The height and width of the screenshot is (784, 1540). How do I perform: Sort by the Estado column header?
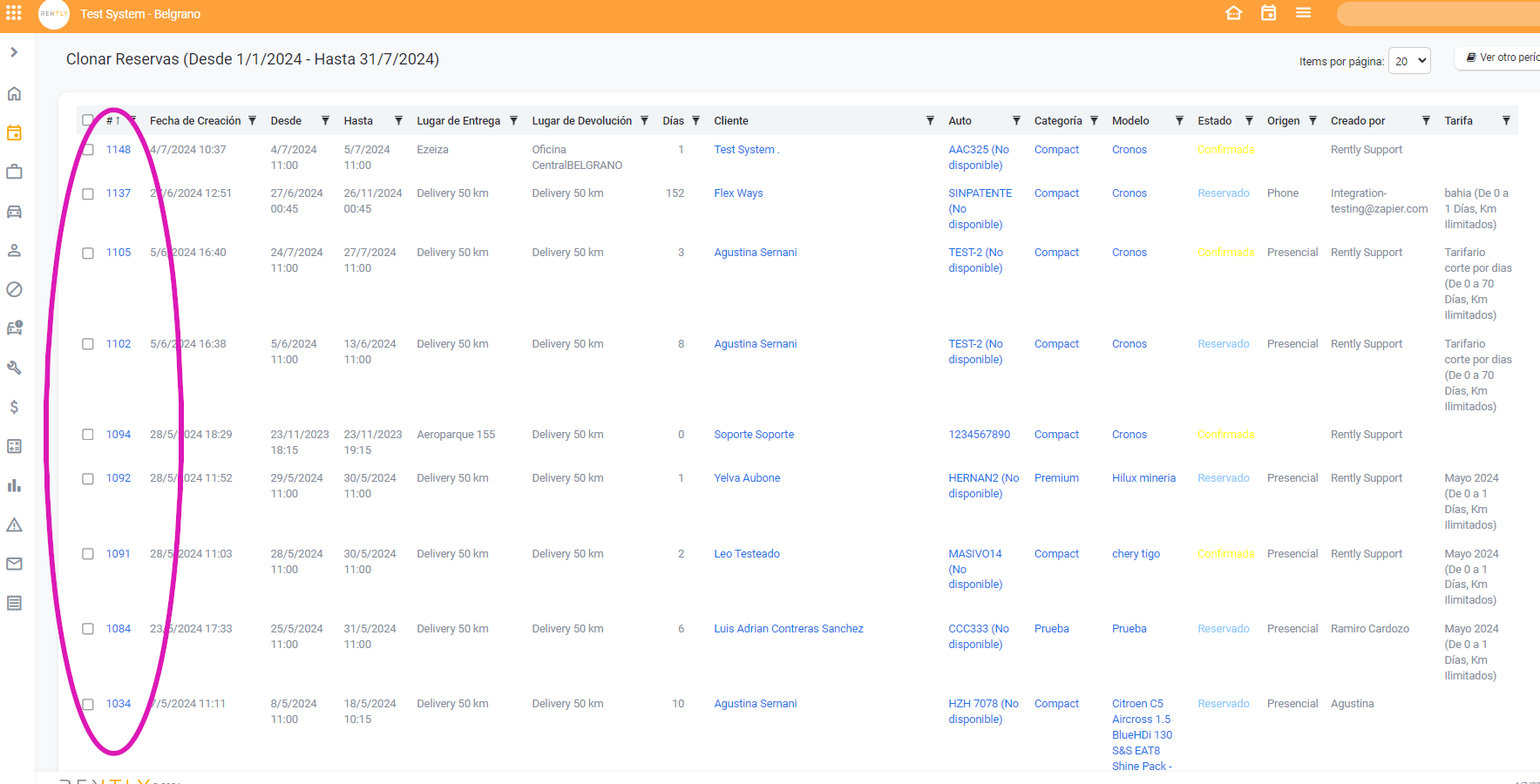pyautogui.click(x=1214, y=121)
